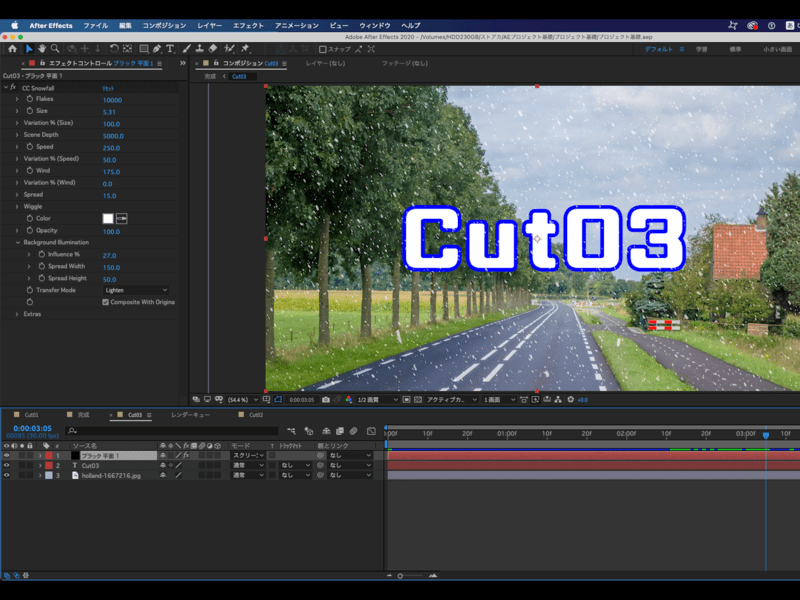Screen dimensions: 800x600
Task: Hide the holland-1667216.jpg layer
Action: tap(7, 476)
